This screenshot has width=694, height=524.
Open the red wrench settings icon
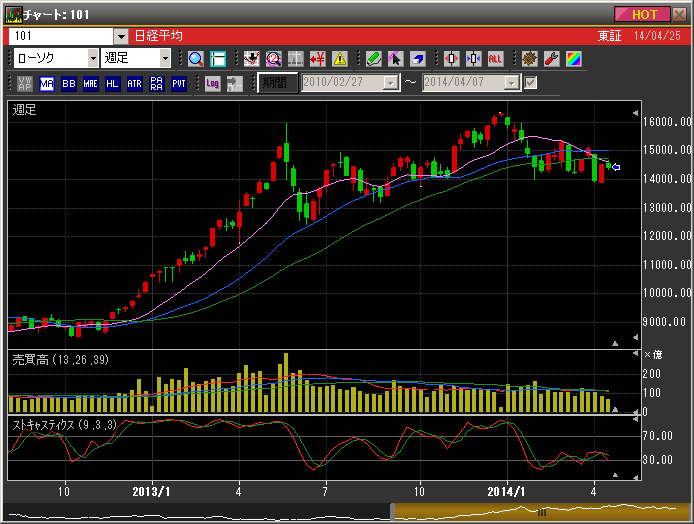(x=550, y=58)
